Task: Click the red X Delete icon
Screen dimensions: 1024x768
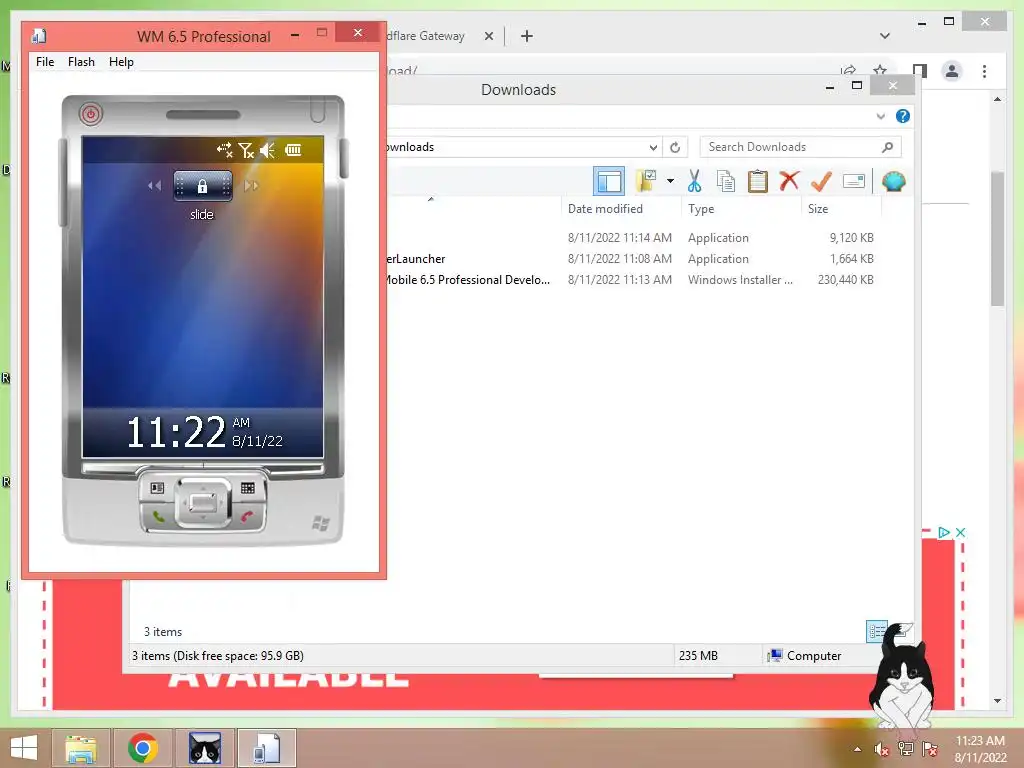Action: [789, 180]
